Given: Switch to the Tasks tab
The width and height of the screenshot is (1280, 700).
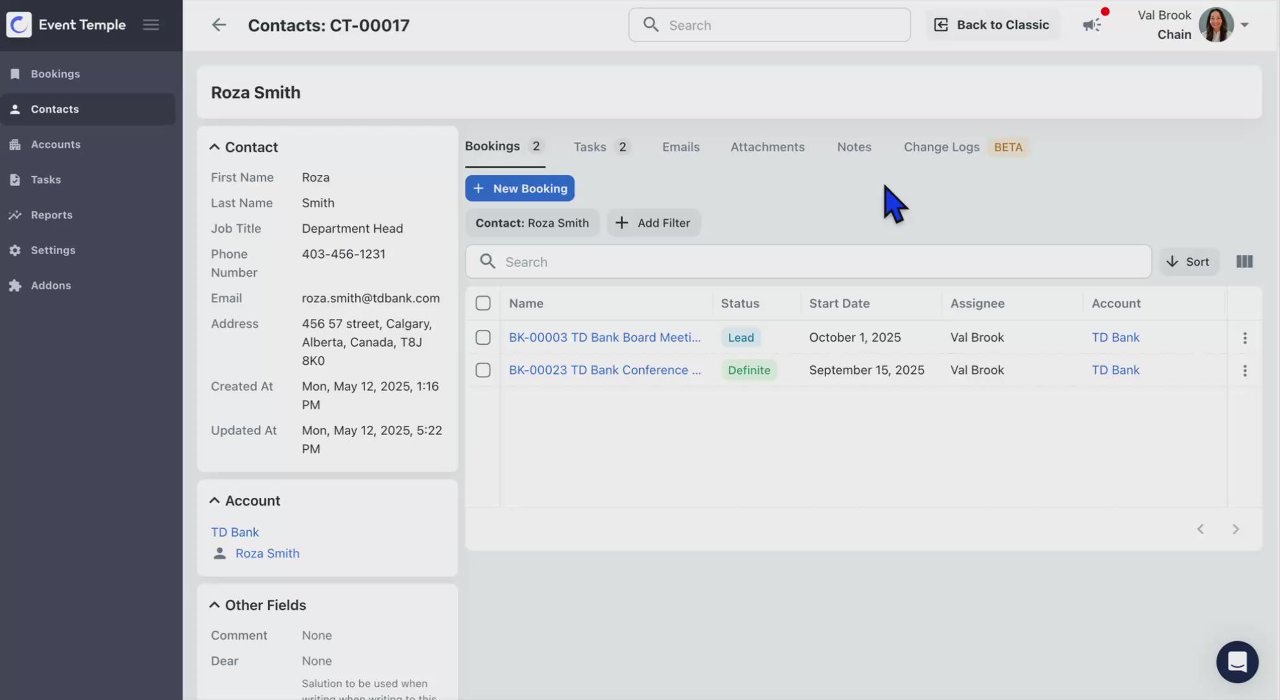Looking at the screenshot, I should click(x=602, y=147).
